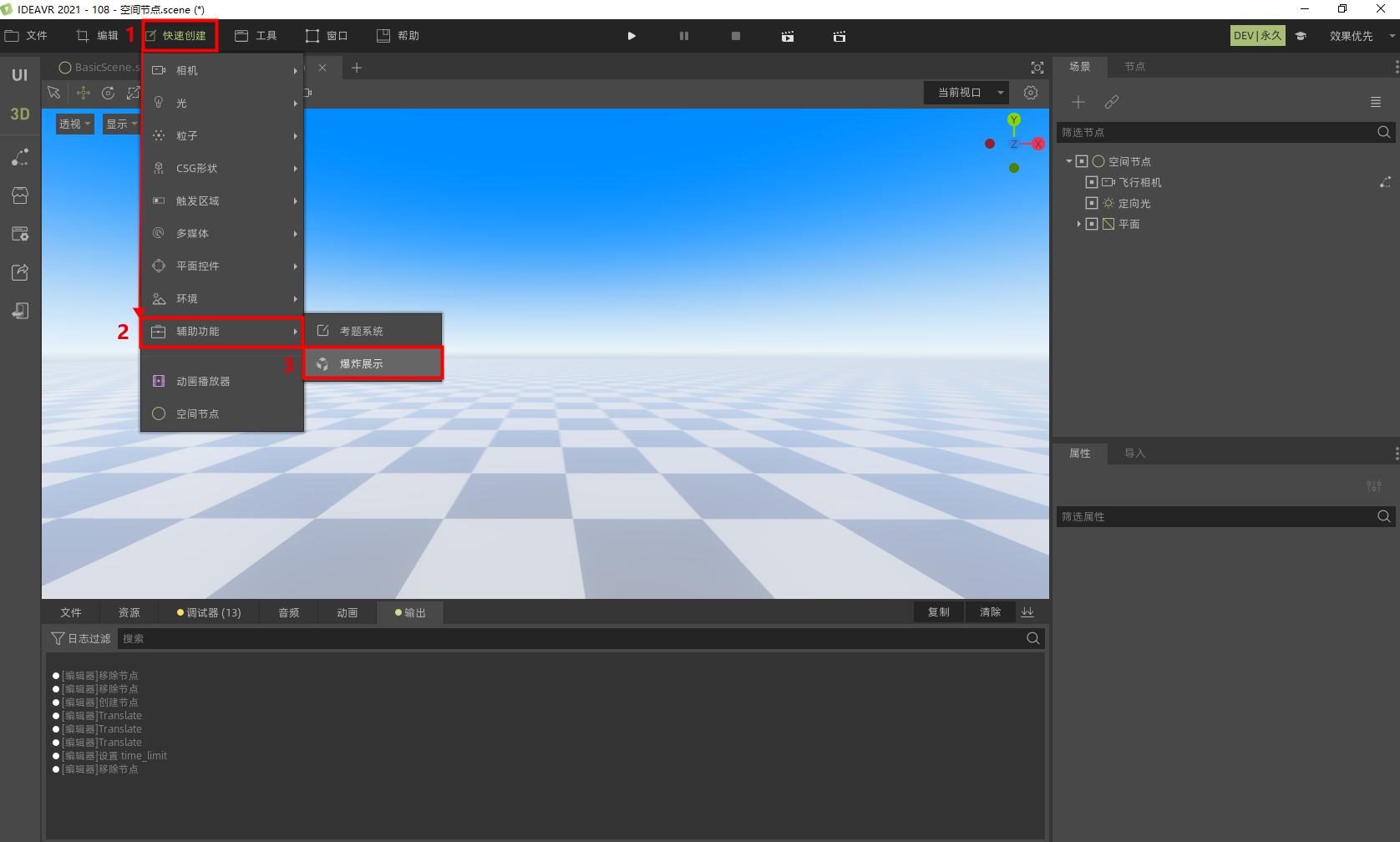Select 考题系统 in the submenu

373,331
